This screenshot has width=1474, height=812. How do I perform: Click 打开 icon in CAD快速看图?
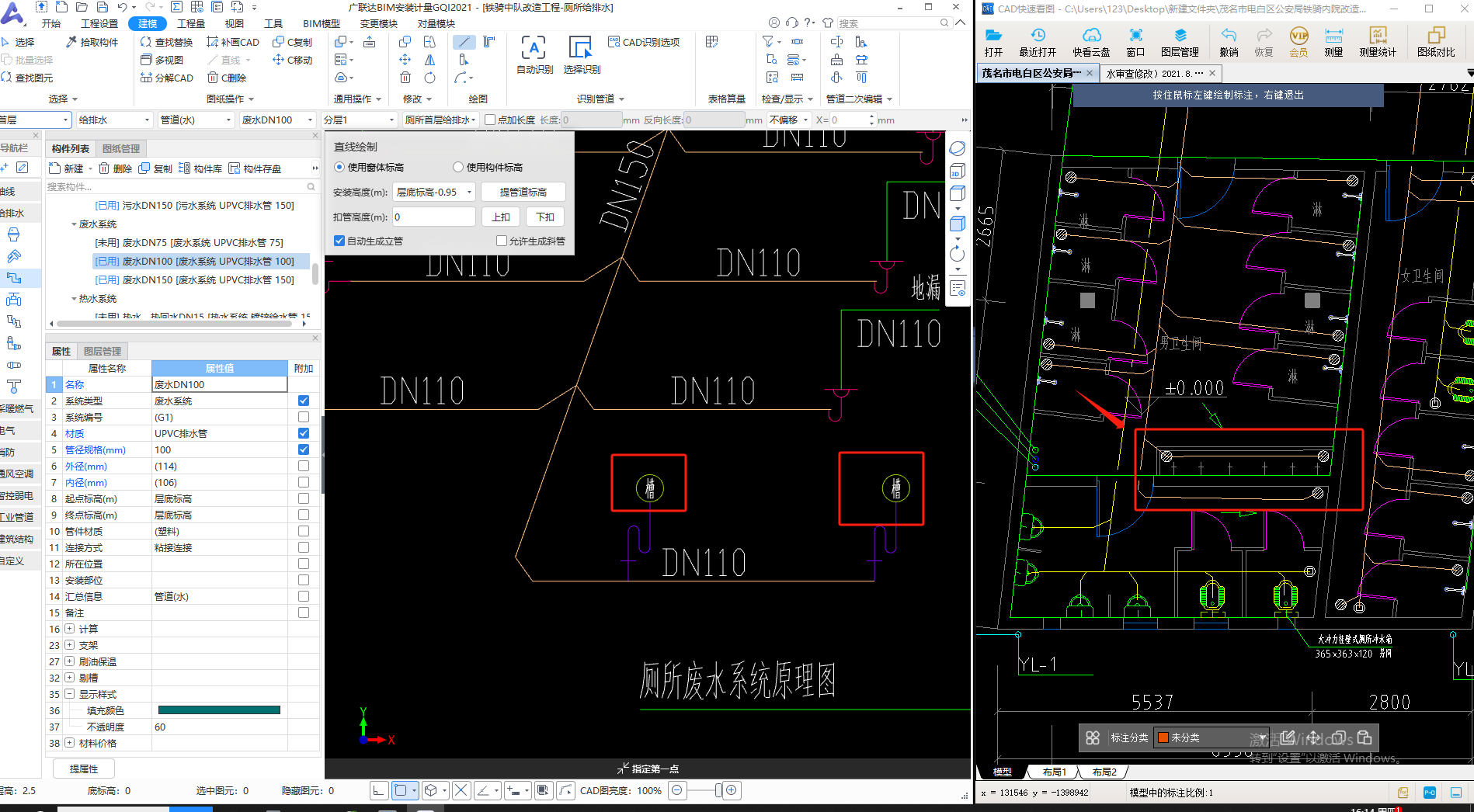993,42
